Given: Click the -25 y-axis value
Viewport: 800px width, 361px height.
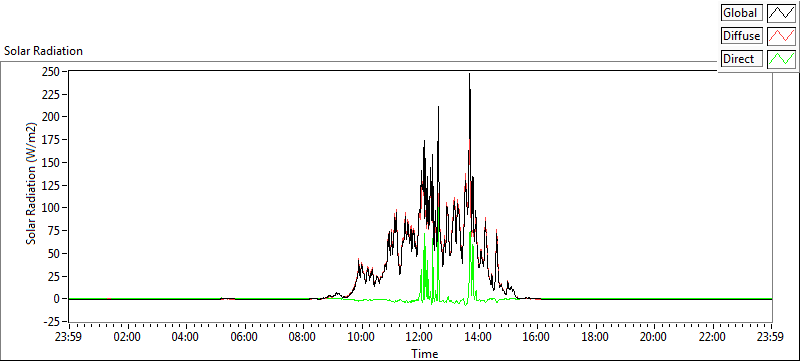Looking at the screenshot, I should click(x=53, y=322).
